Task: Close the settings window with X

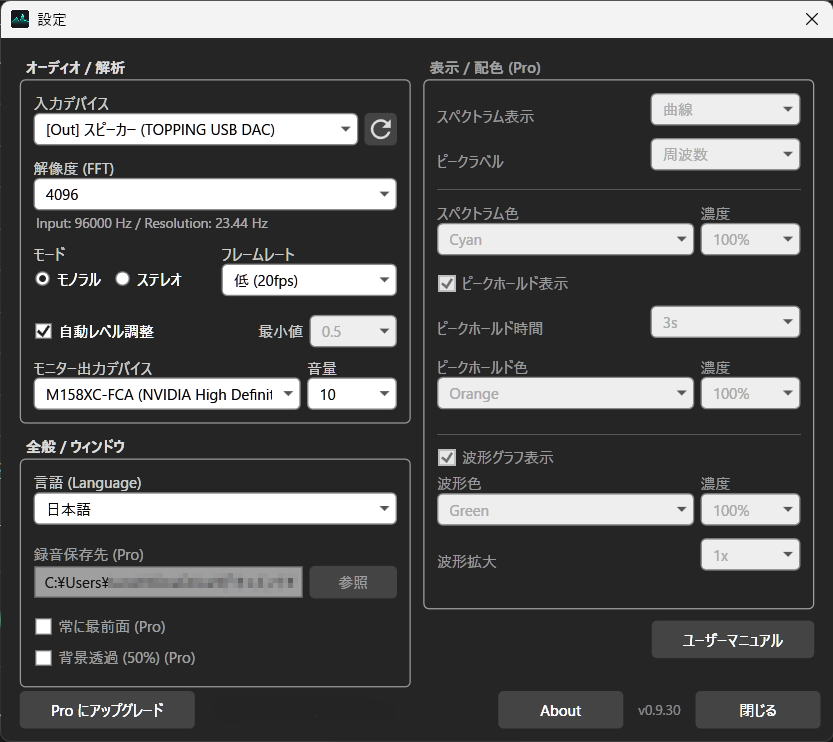Action: (811, 19)
